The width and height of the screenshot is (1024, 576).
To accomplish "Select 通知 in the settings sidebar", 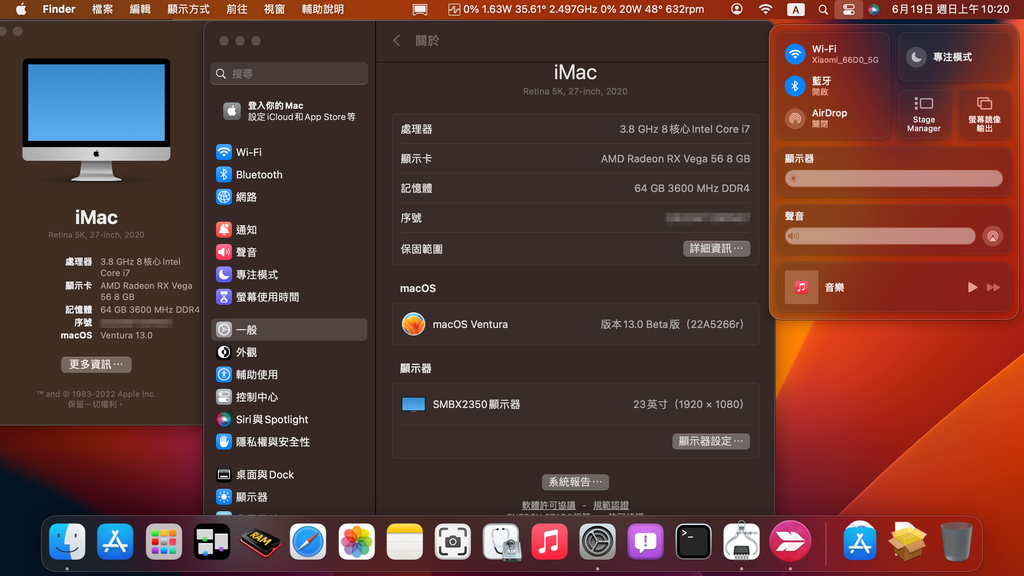I will click(x=289, y=229).
